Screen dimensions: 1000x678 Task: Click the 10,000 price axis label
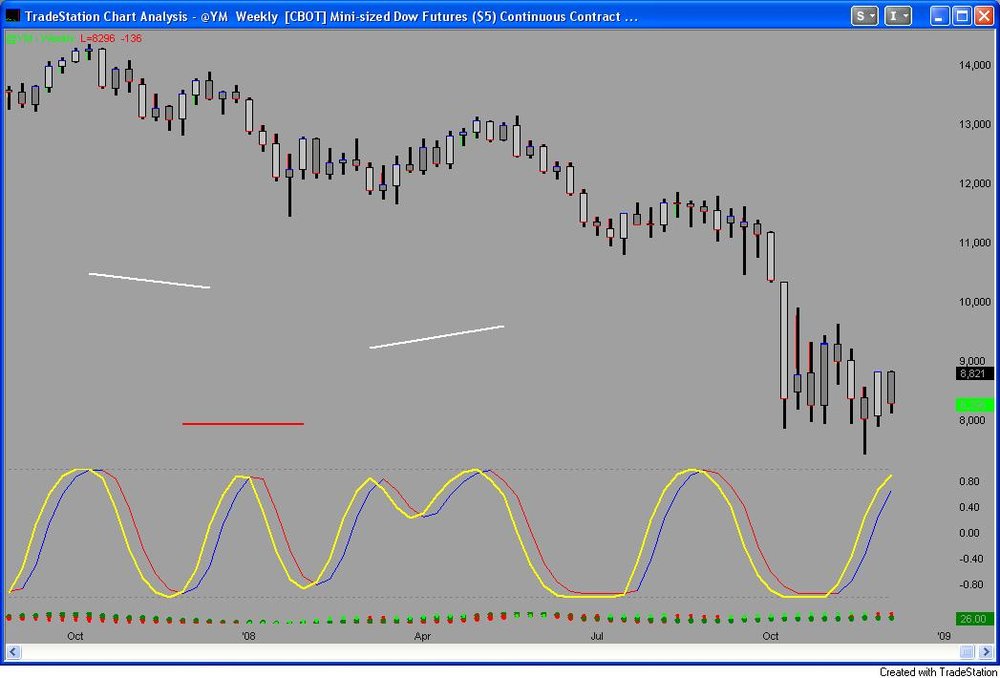[x=974, y=302]
